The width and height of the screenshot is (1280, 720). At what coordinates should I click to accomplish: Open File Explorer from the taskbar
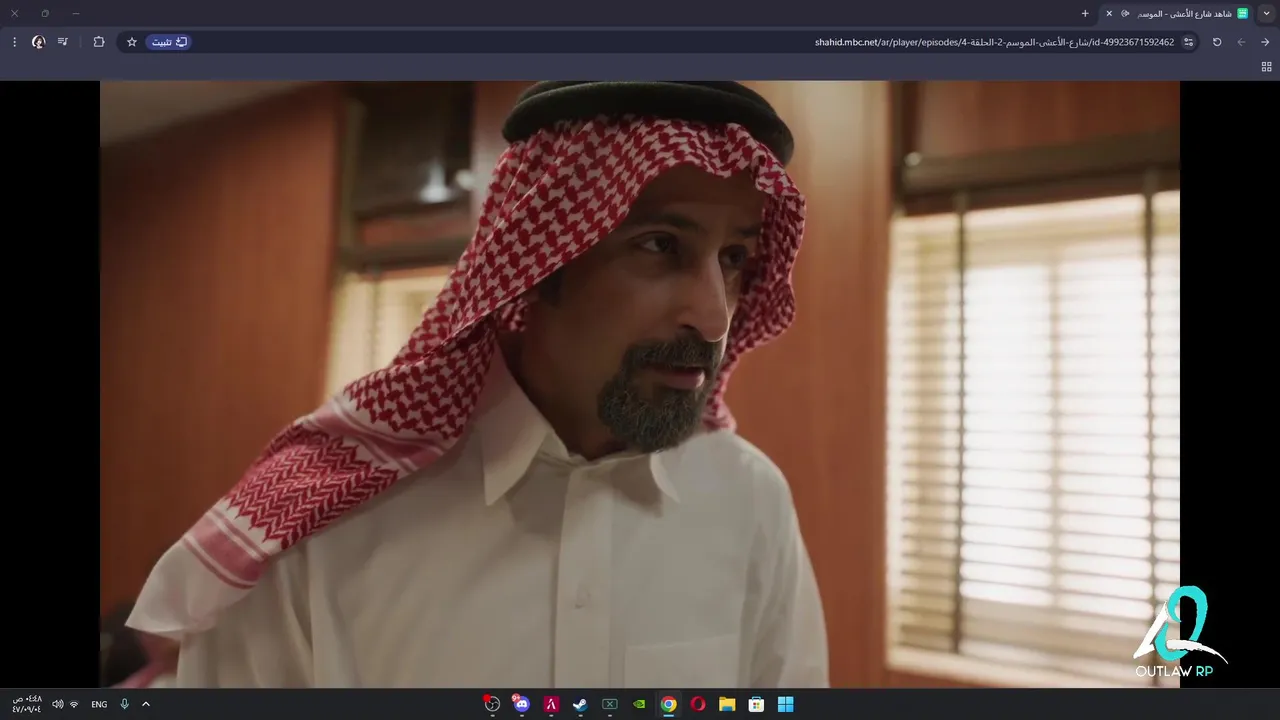point(727,704)
